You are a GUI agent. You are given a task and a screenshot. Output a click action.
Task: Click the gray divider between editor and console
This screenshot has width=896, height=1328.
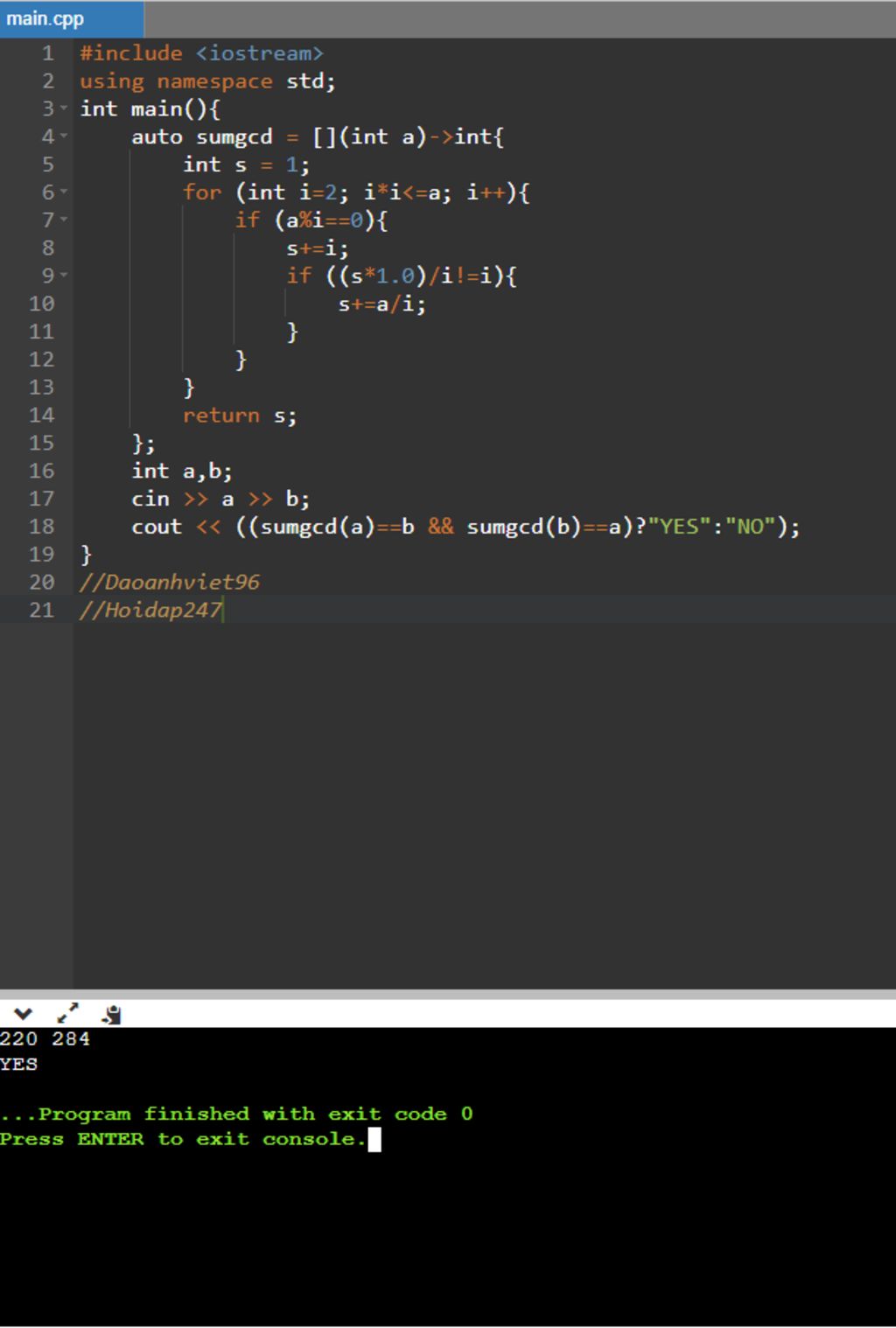[448, 995]
